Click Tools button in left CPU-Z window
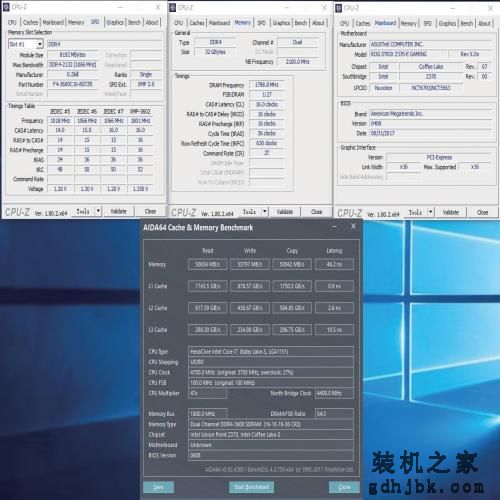500x500 pixels. (x=83, y=211)
